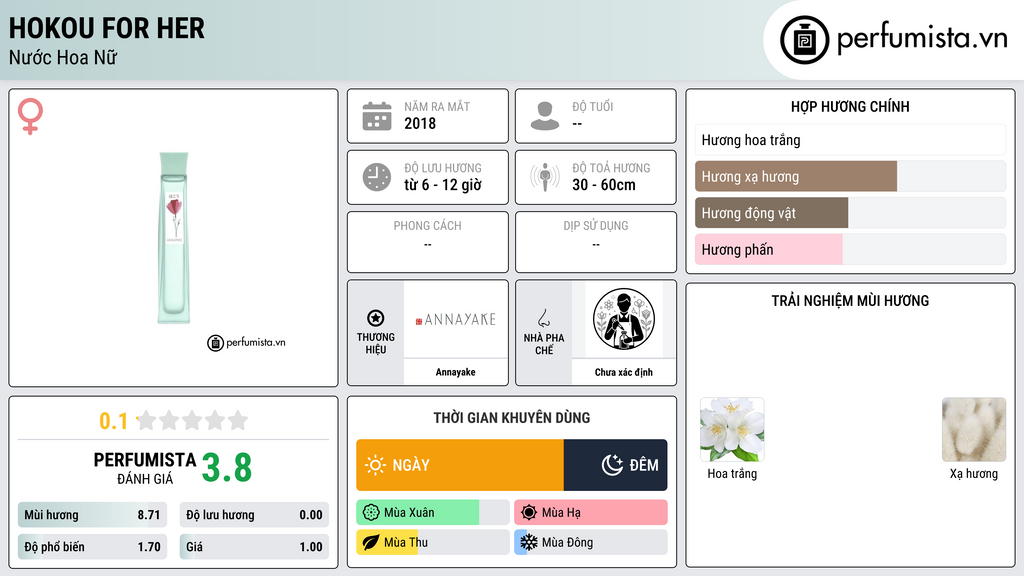
Task: Click the Mùi hương 8.71 score row
Action: tap(92, 515)
